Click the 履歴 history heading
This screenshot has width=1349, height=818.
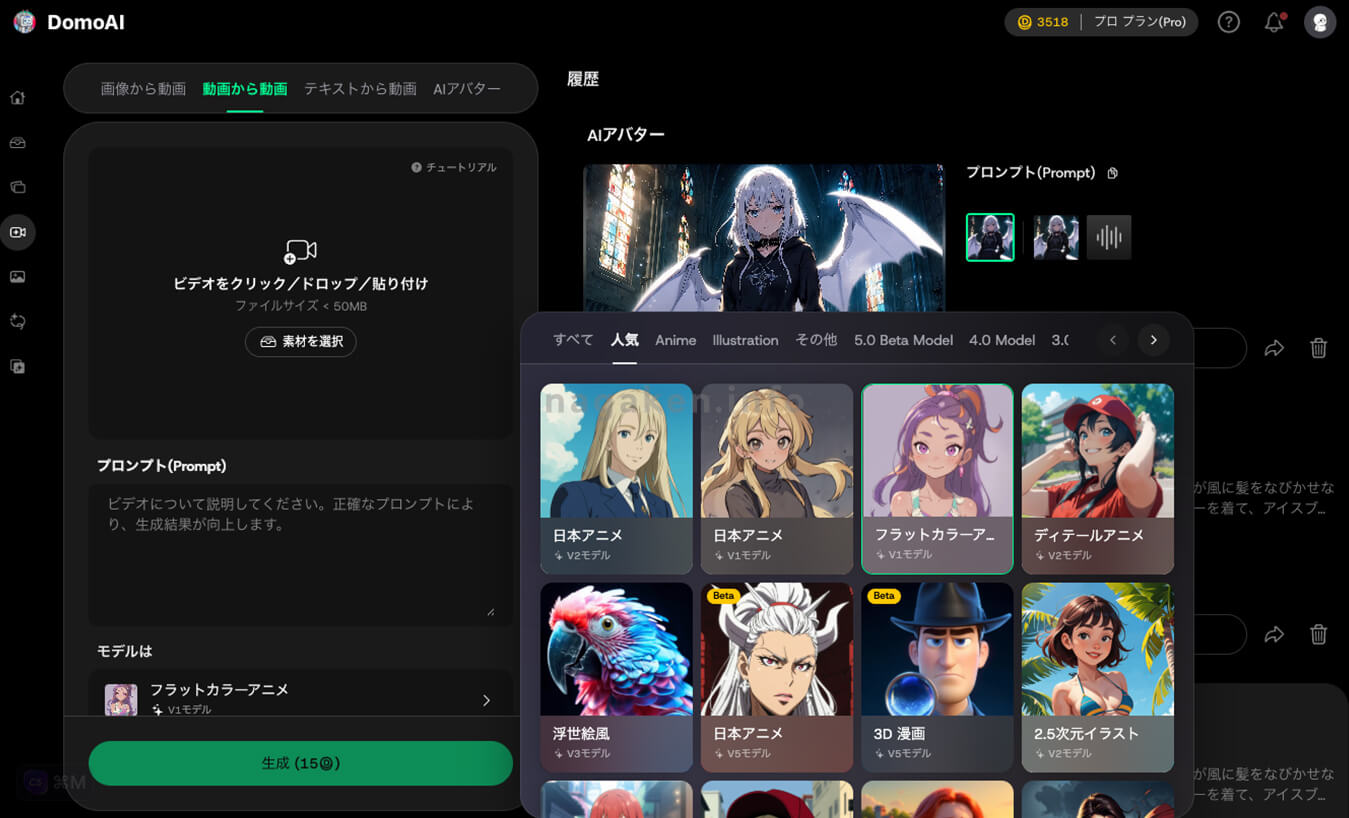(x=583, y=79)
